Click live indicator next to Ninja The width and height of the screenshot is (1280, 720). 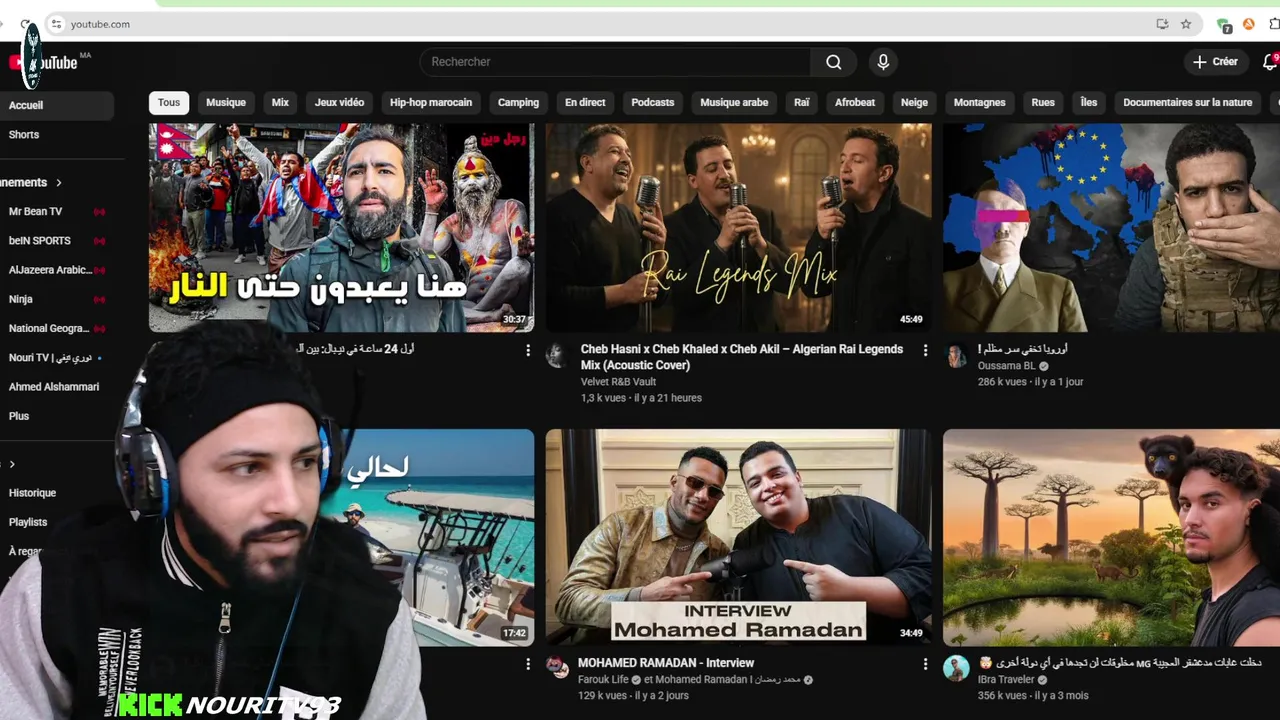[99, 299]
